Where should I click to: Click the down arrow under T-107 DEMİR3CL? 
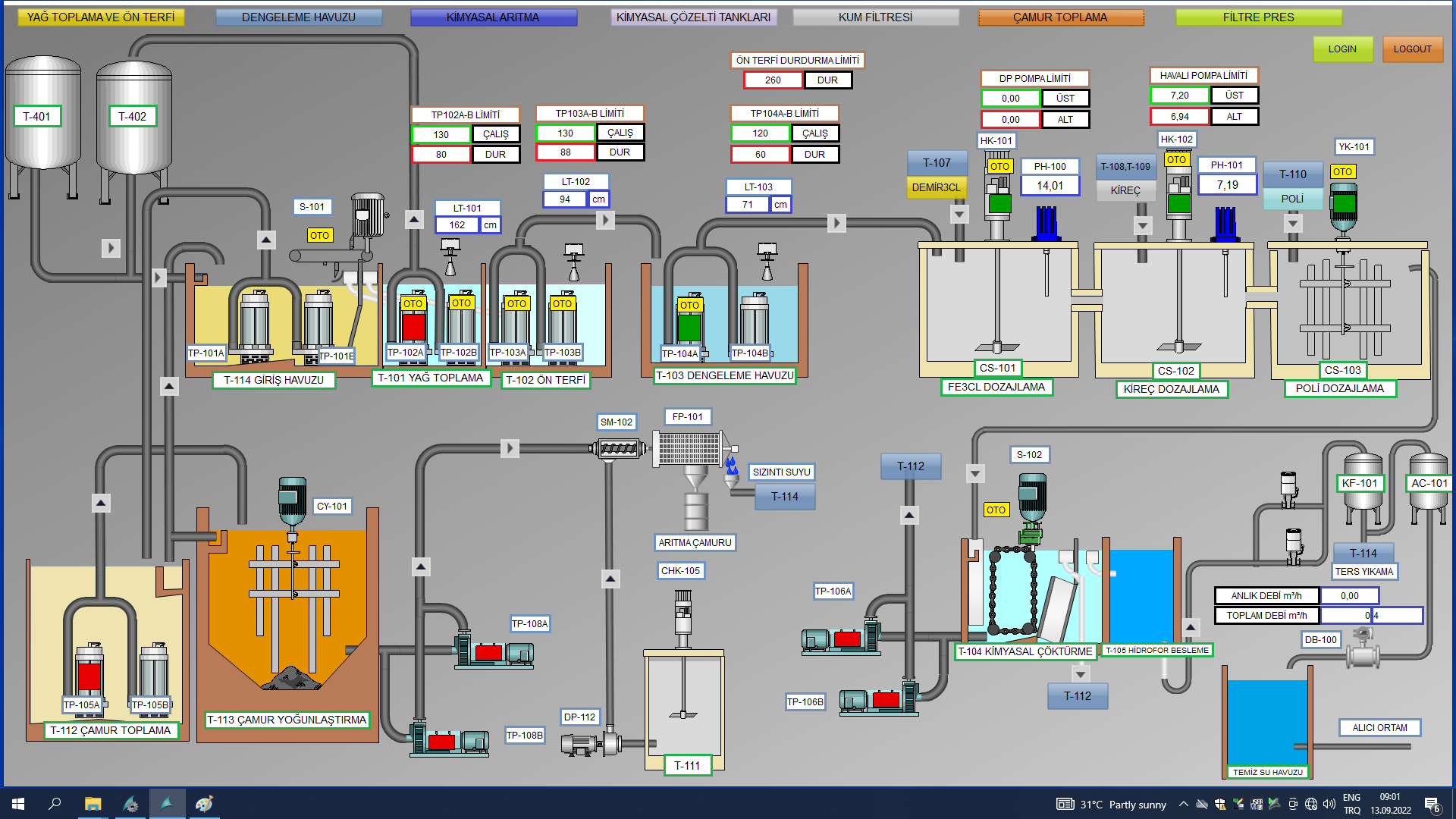point(959,215)
